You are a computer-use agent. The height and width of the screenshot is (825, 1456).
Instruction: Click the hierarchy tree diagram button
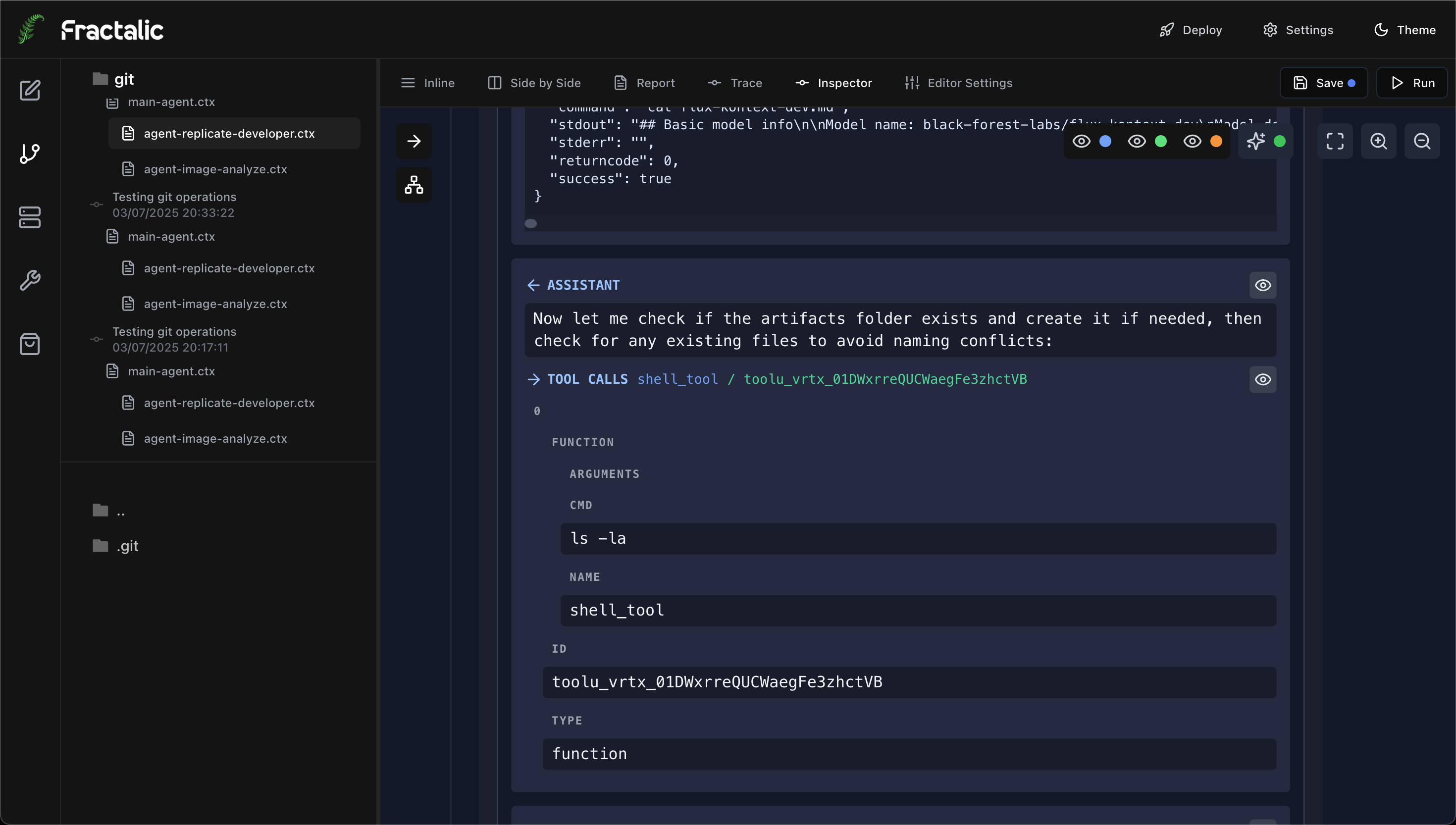(414, 185)
